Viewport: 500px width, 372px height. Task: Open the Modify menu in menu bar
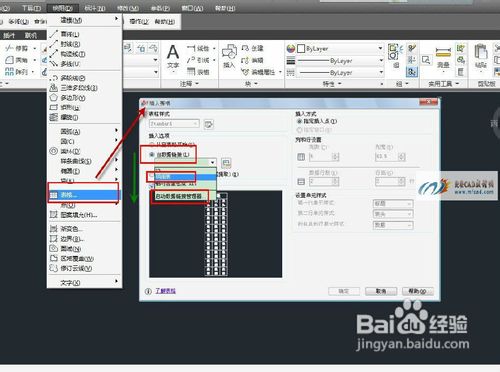(x=128, y=8)
